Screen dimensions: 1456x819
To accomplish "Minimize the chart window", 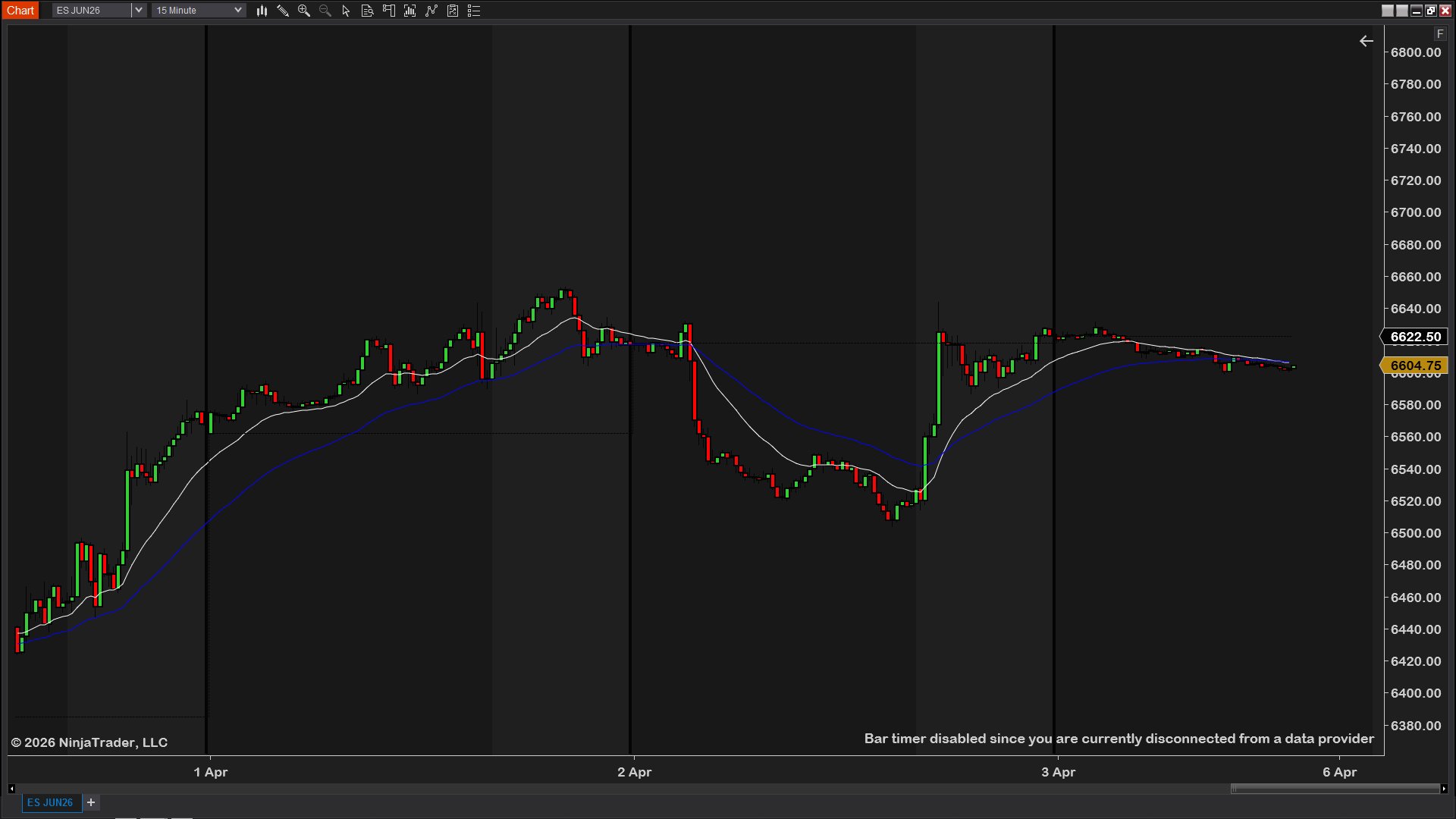I will (1416, 11).
